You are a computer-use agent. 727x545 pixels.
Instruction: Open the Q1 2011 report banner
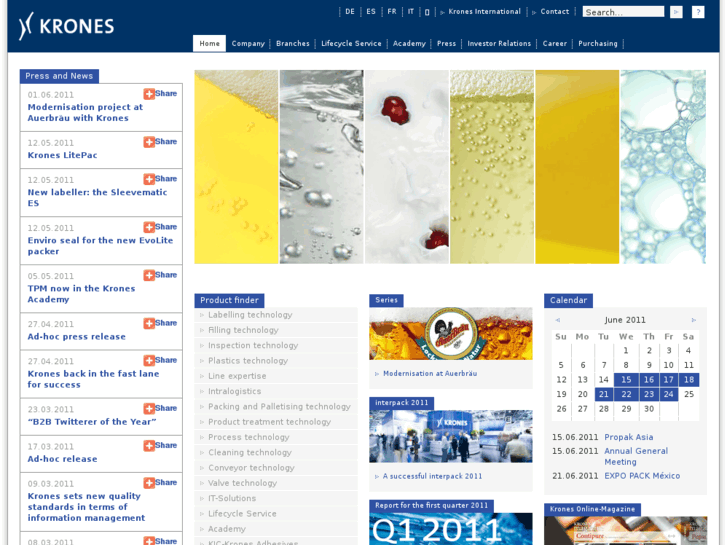pos(451,529)
